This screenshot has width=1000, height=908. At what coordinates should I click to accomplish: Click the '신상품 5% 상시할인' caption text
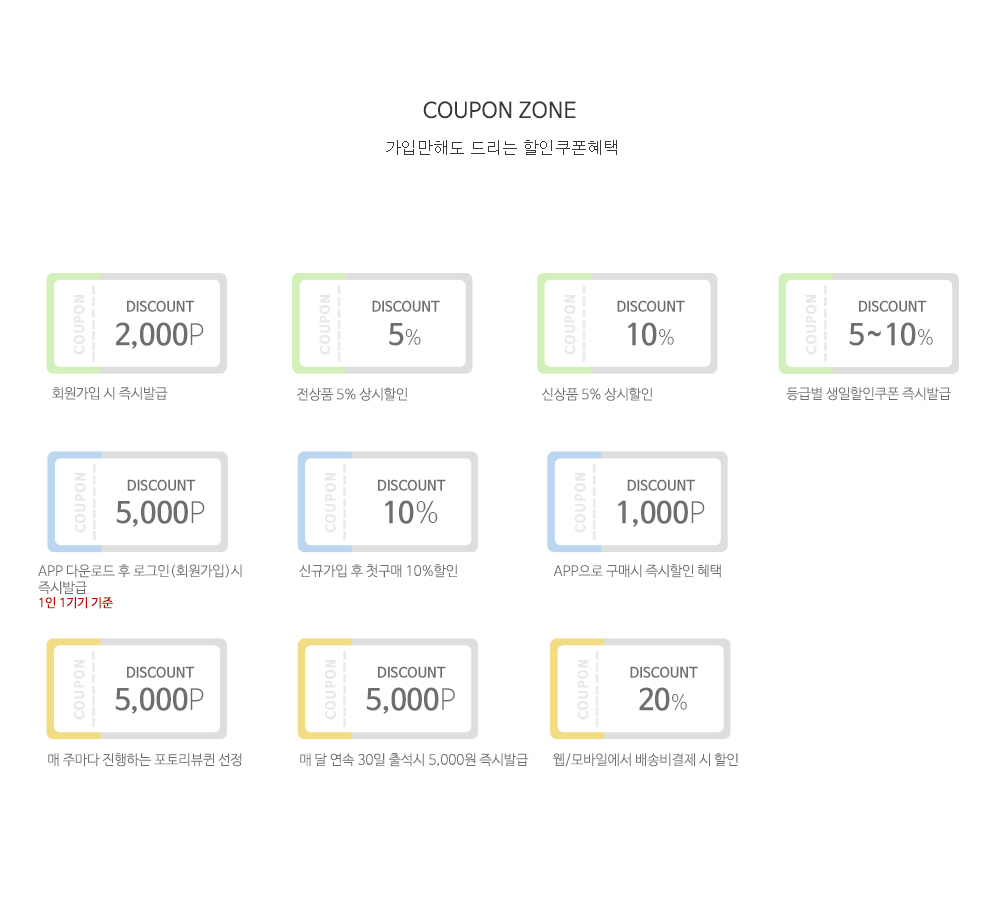597,394
